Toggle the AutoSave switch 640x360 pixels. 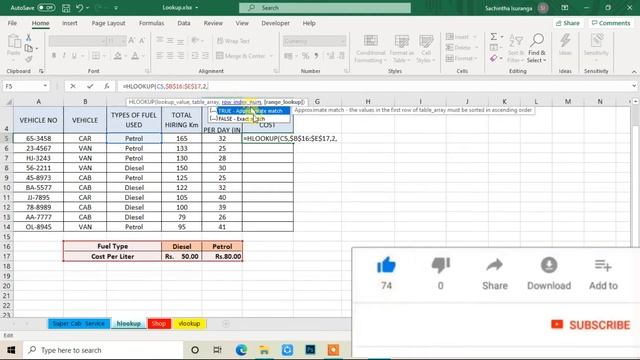pos(46,8)
